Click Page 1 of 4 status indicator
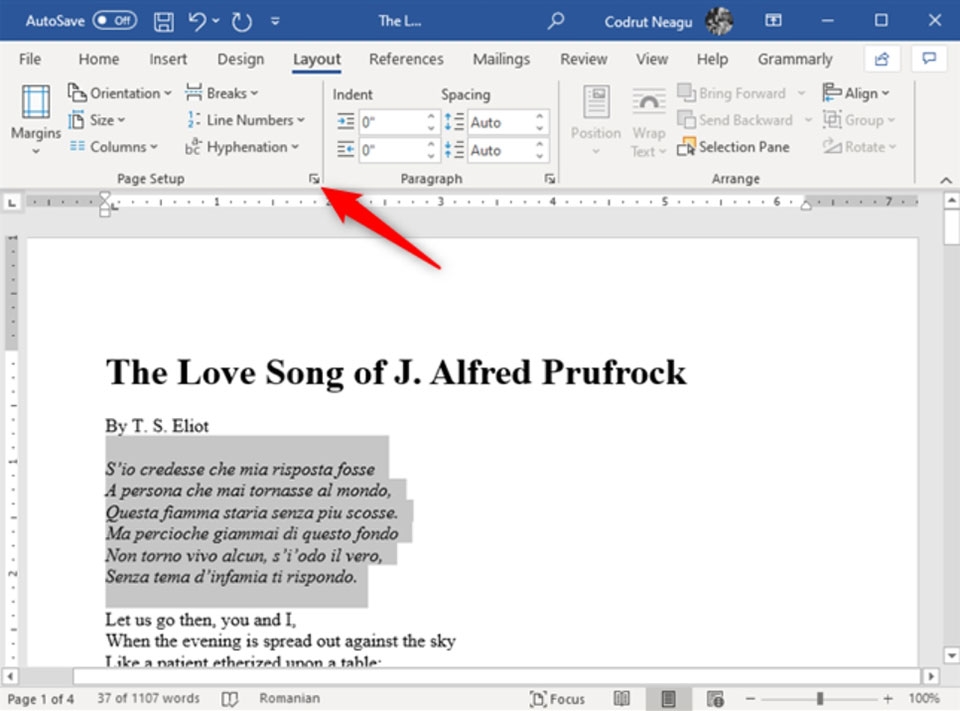Viewport: 960px width, 711px height. click(41, 699)
